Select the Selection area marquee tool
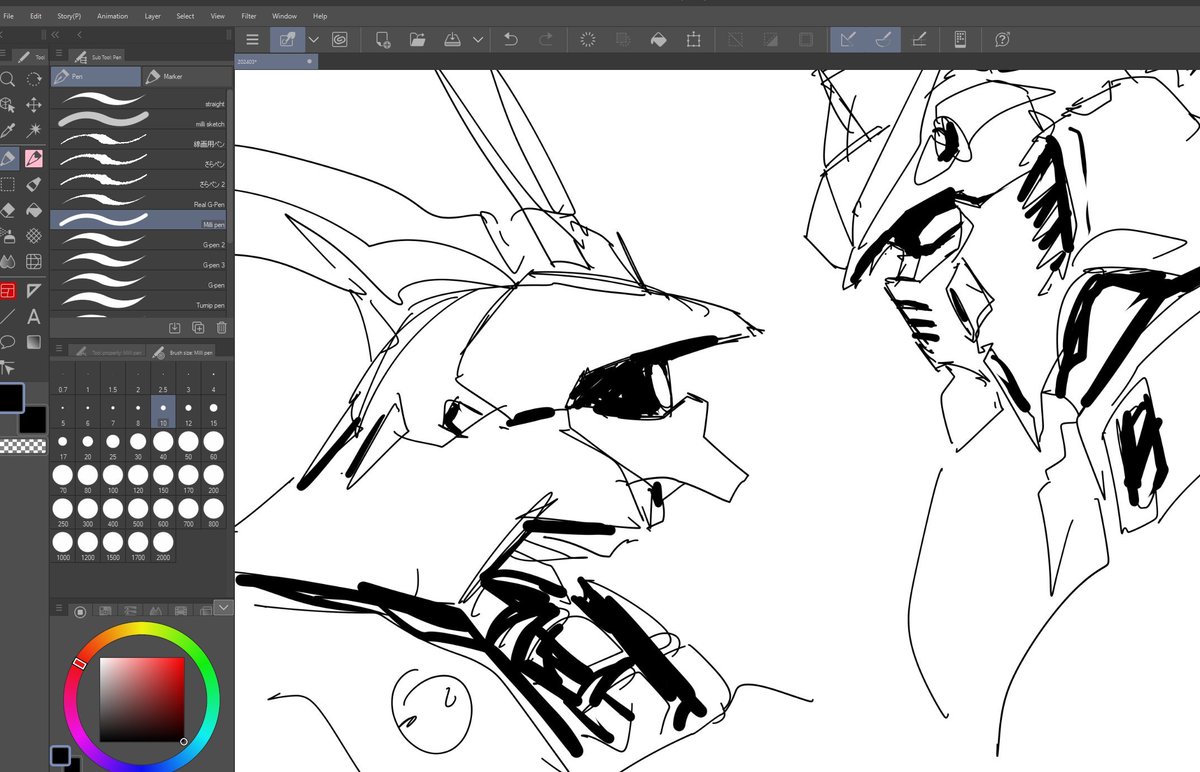Viewport: 1200px width, 772px height. (x=7, y=184)
